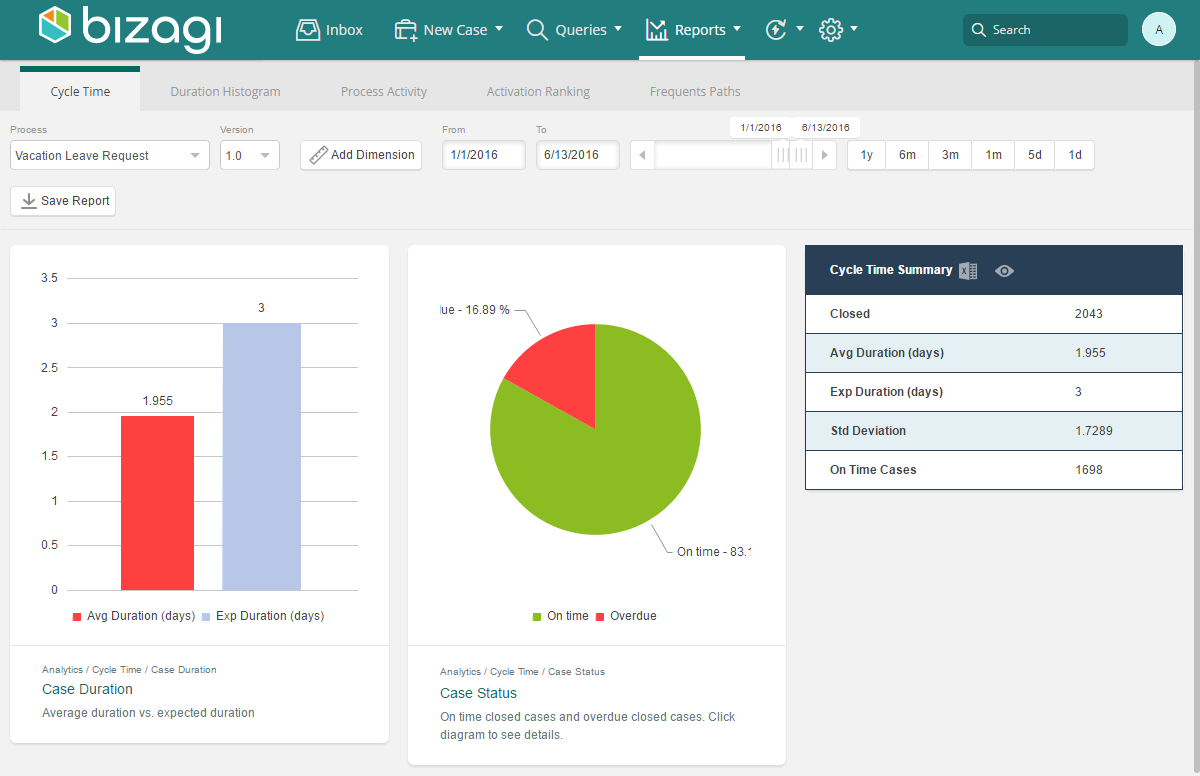Click the On Time Cases value 1698
This screenshot has height=776, width=1200.
click(x=1089, y=470)
